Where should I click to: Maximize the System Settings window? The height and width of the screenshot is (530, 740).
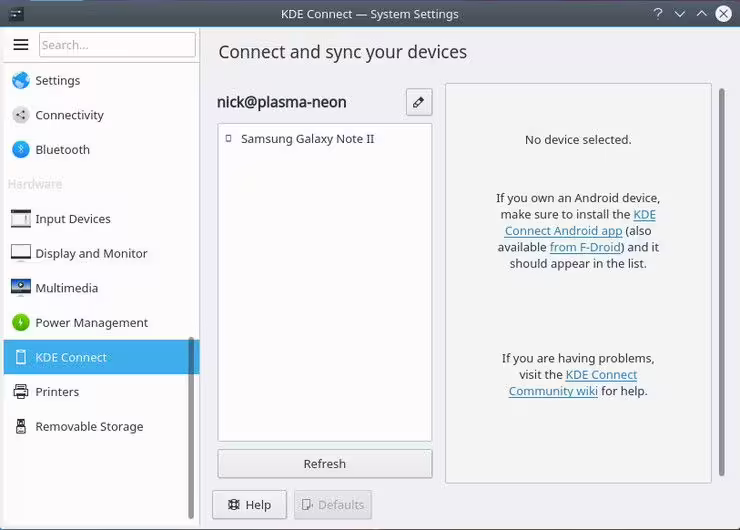[702, 14]
